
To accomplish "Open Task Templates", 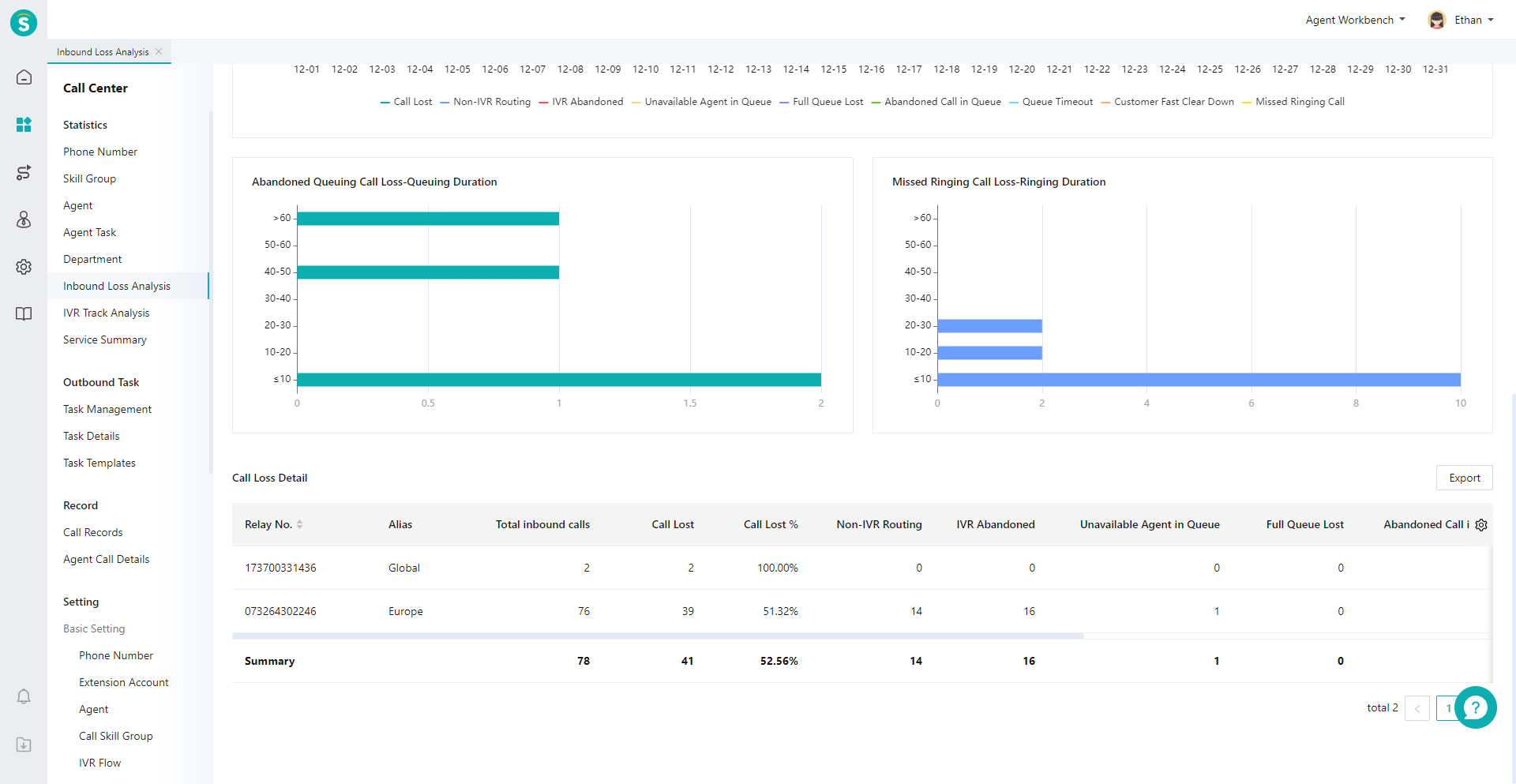I will 99,463.
